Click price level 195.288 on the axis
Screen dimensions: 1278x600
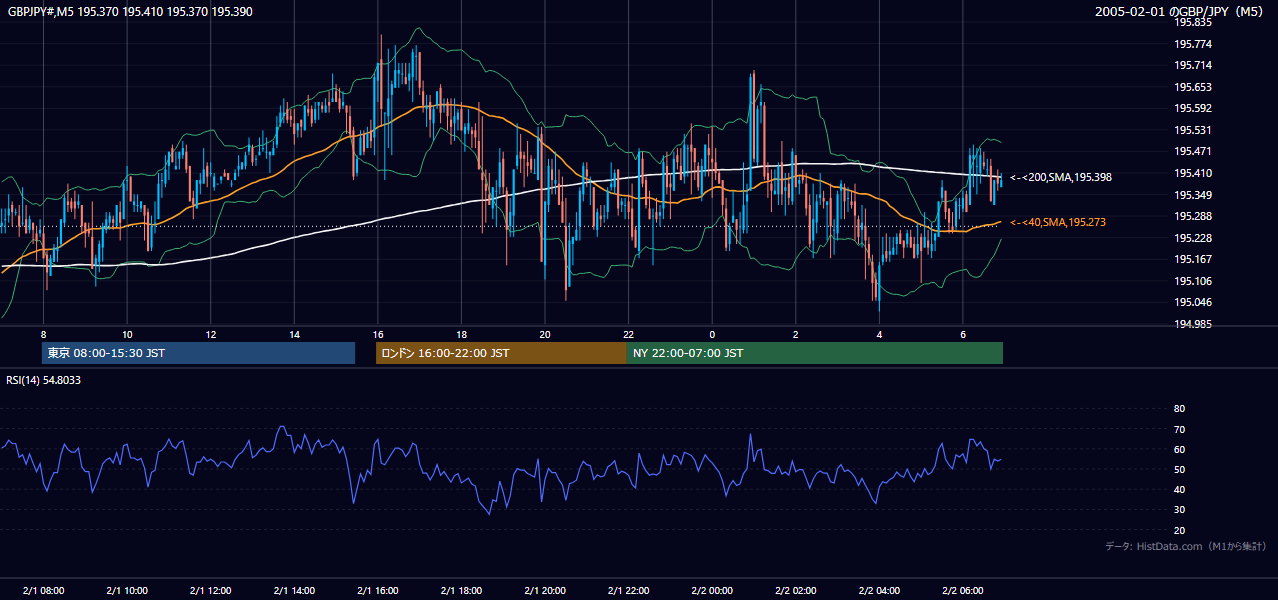click(x=1193, y=216)
